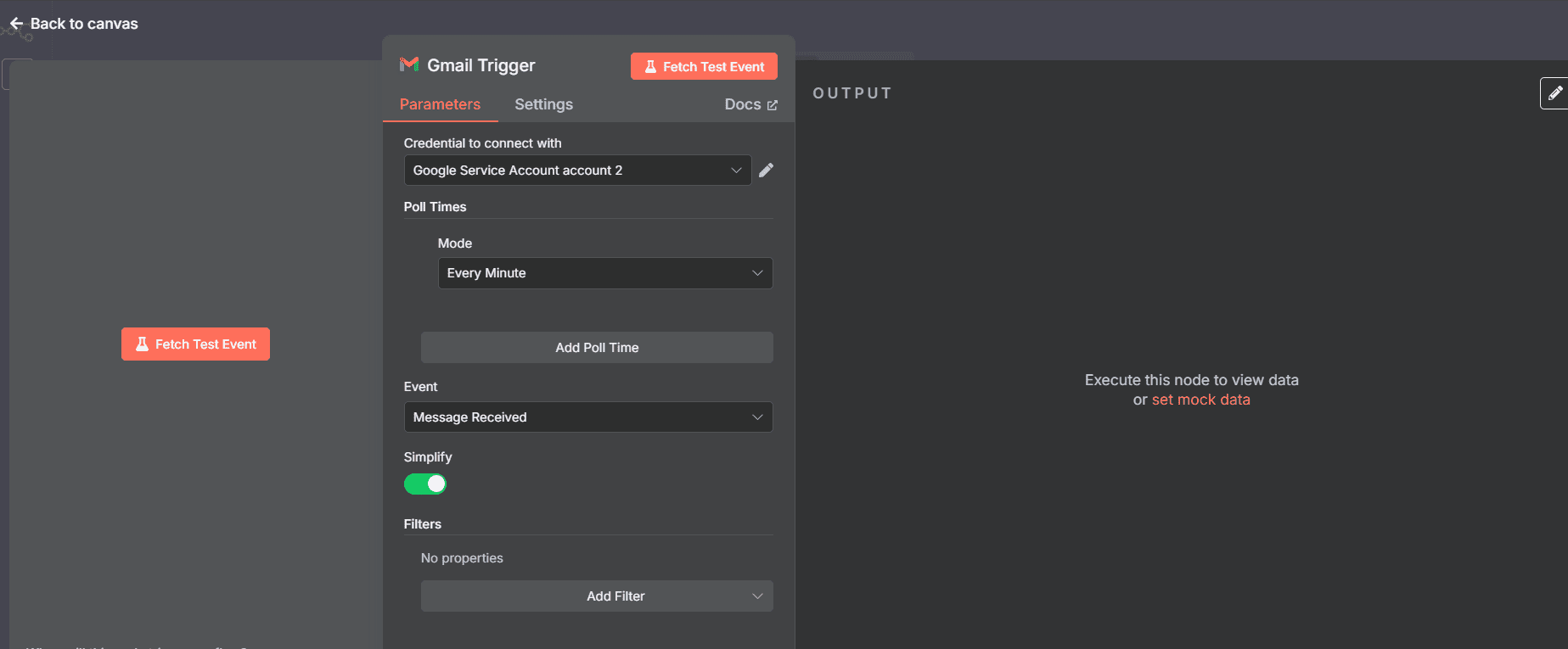Click the Credential to connect with label
Screen dimensions: 1568x649
[x=482, y=143]
